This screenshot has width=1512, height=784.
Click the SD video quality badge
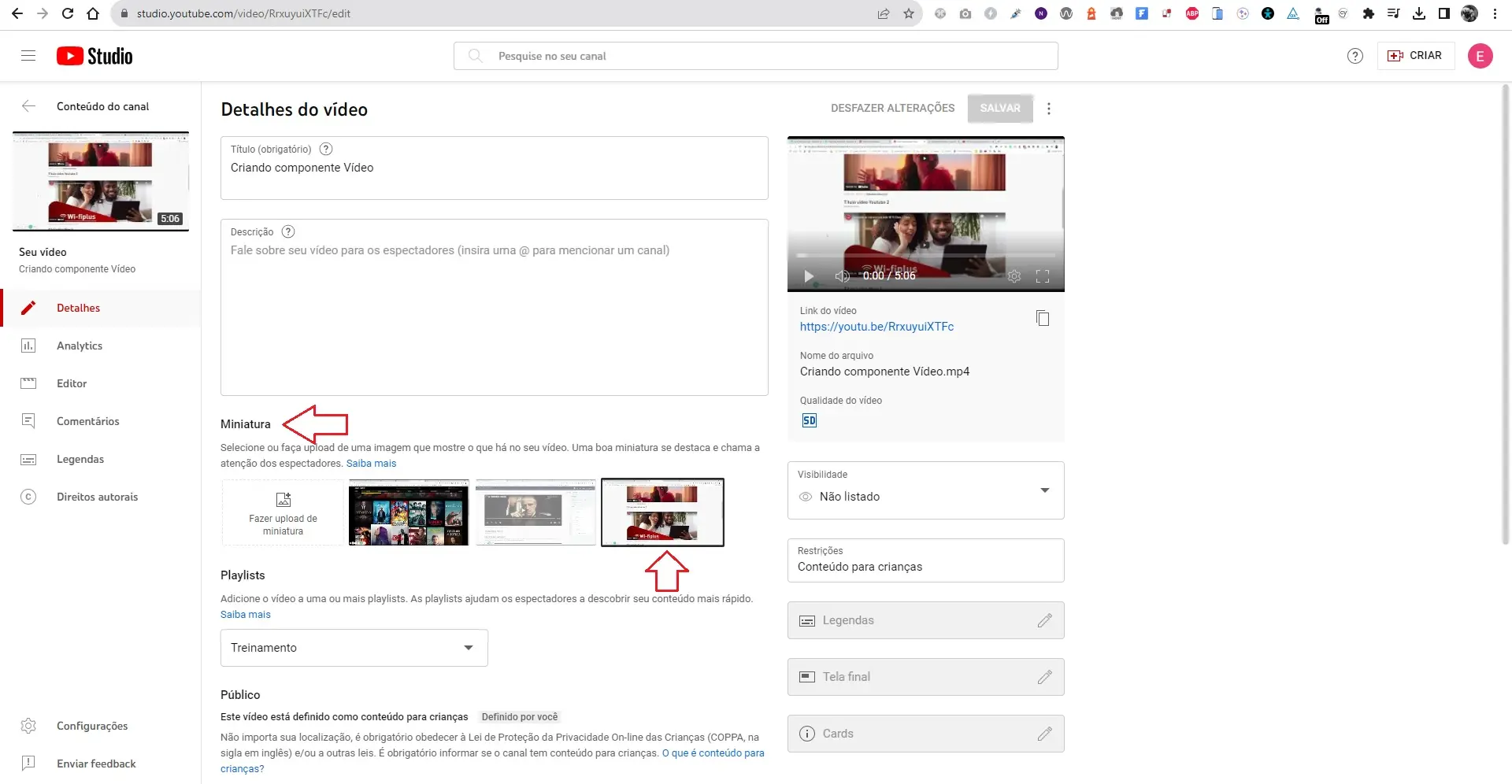pos(810,420)
